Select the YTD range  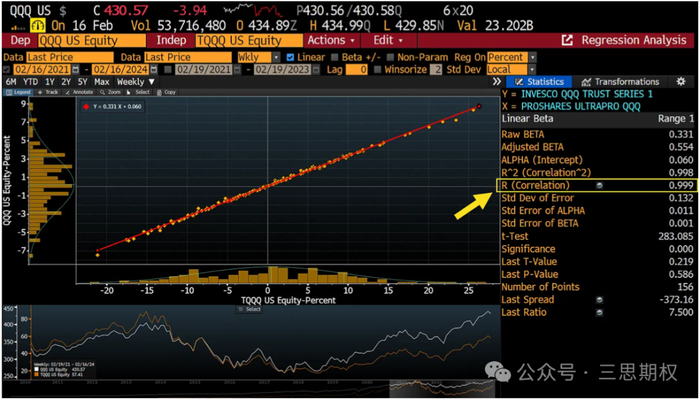(30, 82)
